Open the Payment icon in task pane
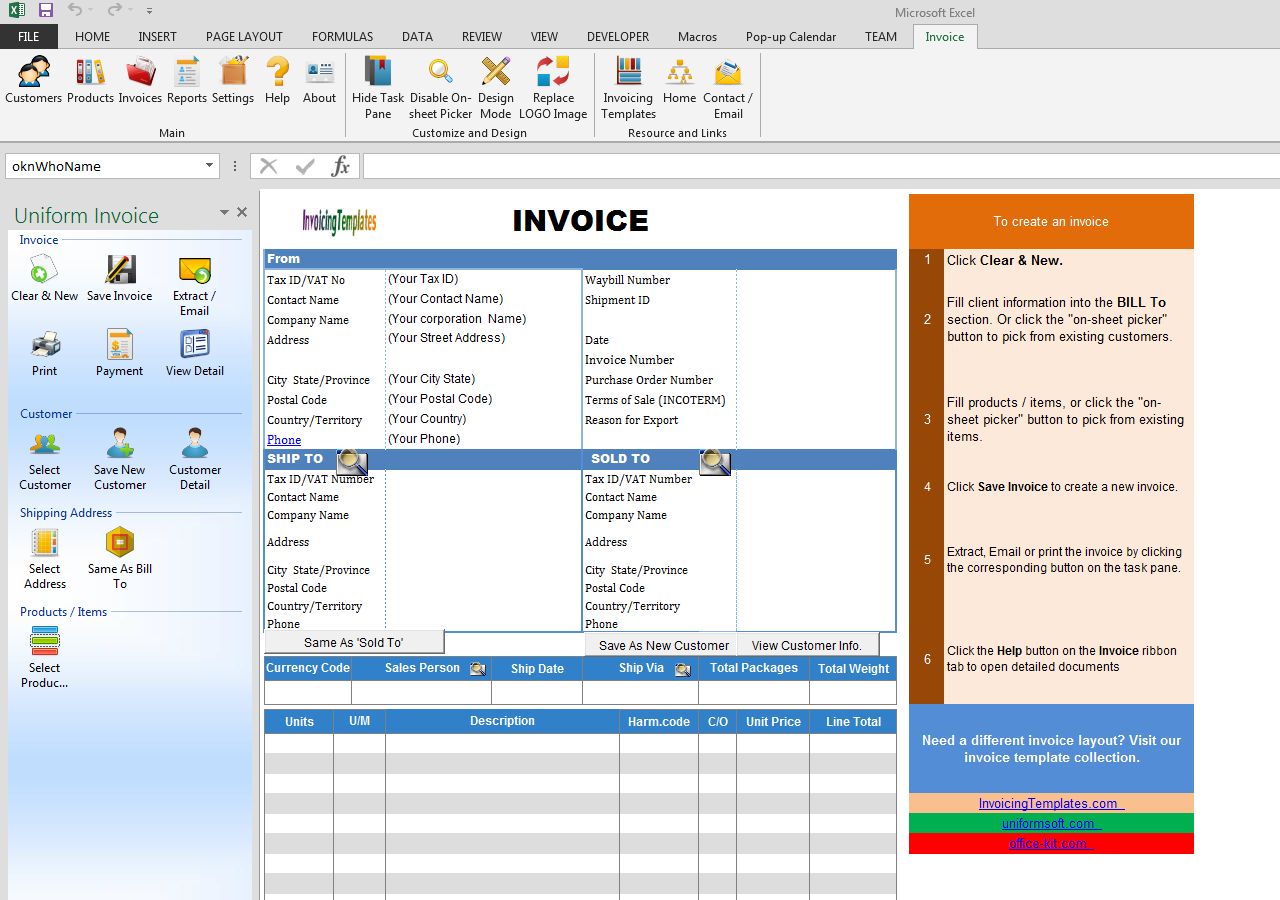 click(x=120, y=353)
